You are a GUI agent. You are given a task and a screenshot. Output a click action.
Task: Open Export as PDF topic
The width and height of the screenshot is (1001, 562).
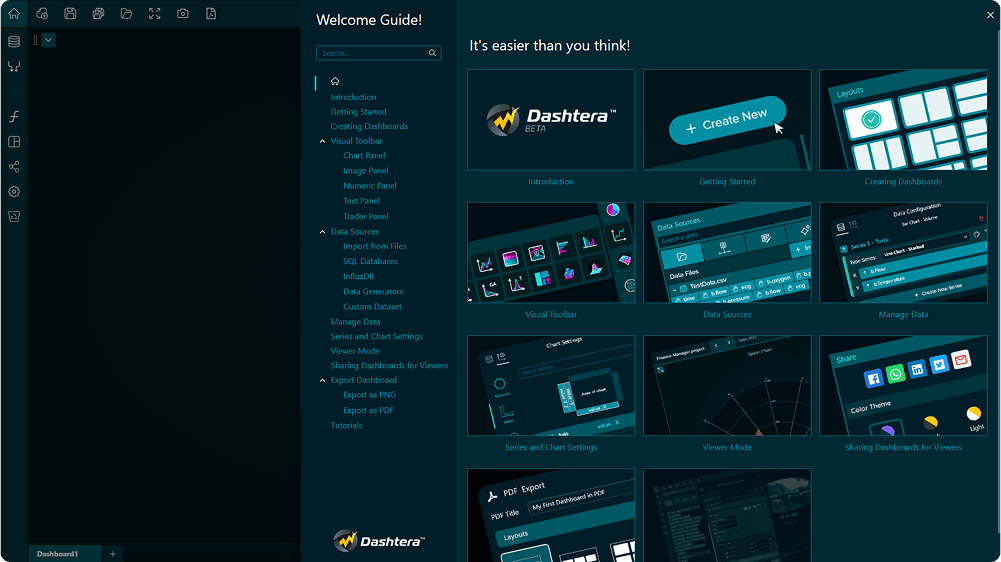[368, 410]
